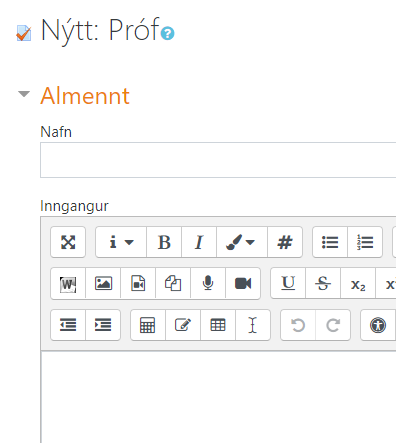Image resolution: width=396 pixels, height=443 pixels.
Task: Open help for Nýtt: Próf
Action: click(167, 33)
